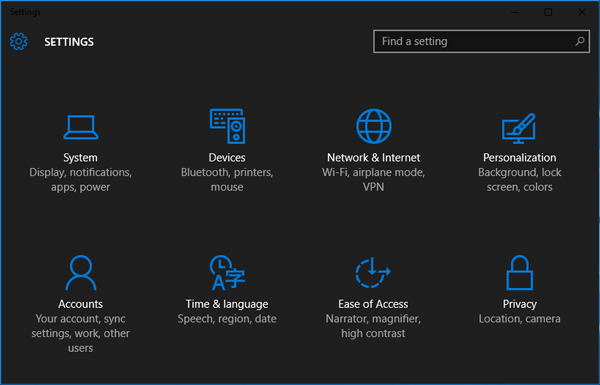Open the Accounts person icon
The height and width of the screenshot is (385, 600).
point(81,272)
